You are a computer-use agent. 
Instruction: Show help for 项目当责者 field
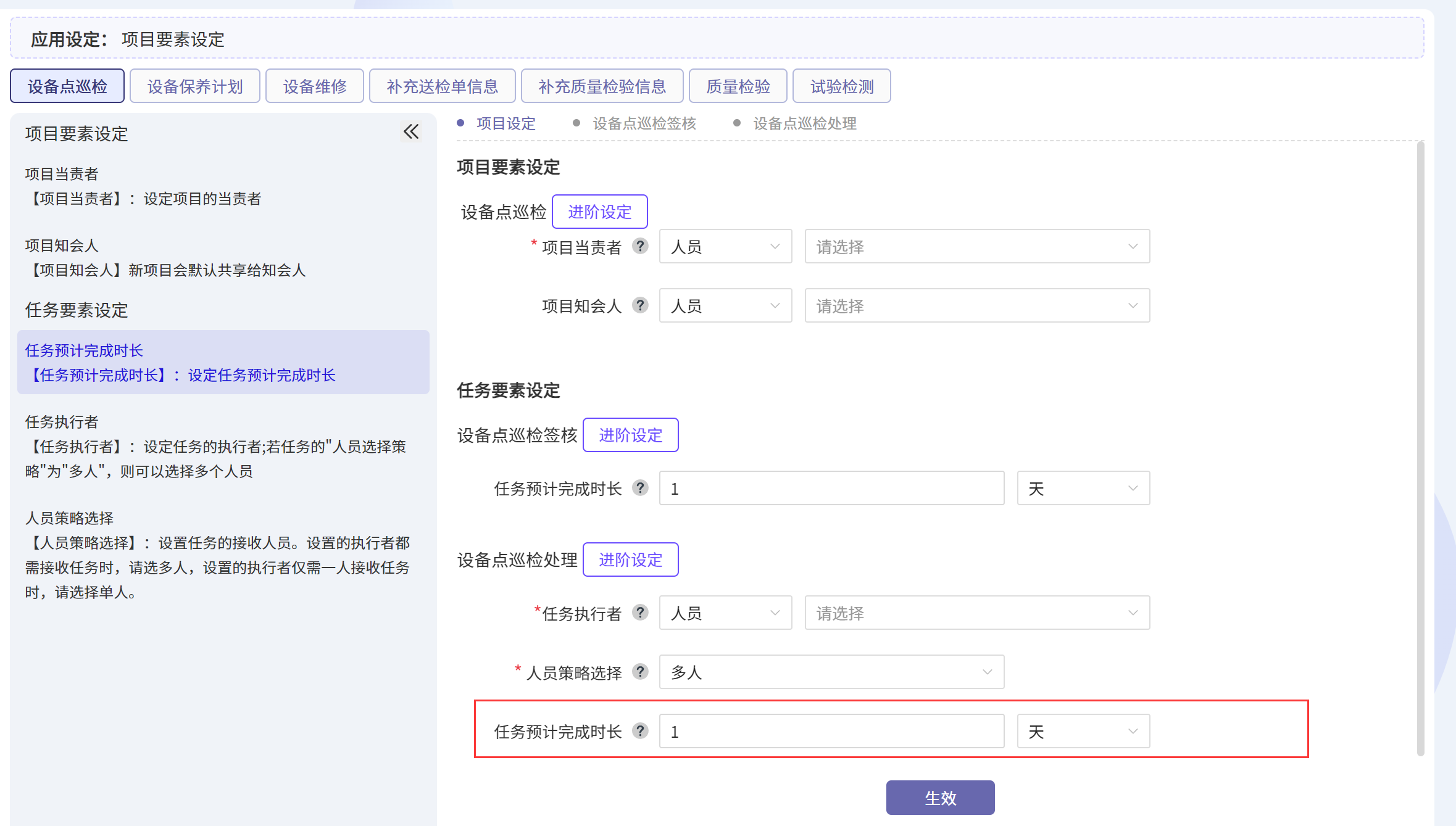pos(640,246)
